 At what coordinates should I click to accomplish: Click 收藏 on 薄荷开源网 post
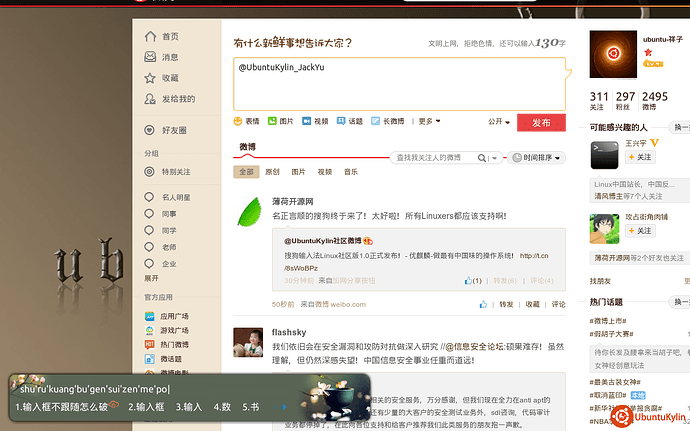pos(532,304)
